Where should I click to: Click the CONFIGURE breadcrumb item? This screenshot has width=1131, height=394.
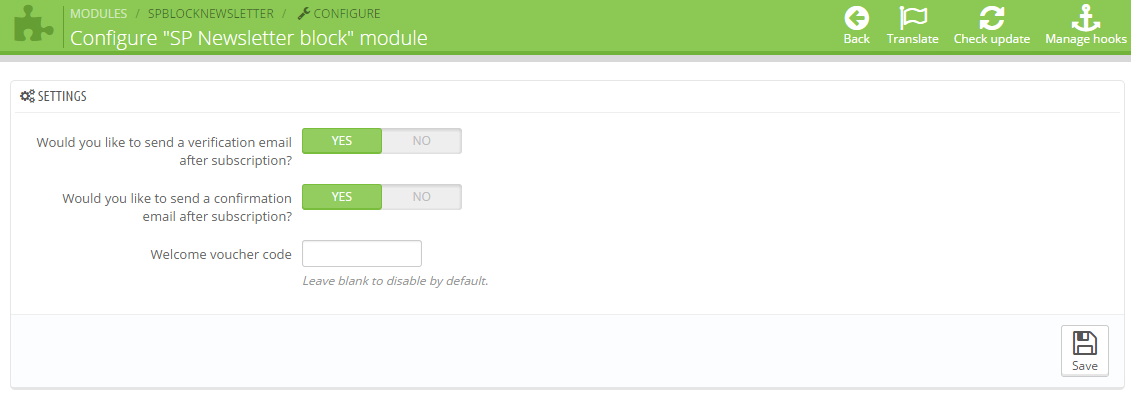[347, 14]
